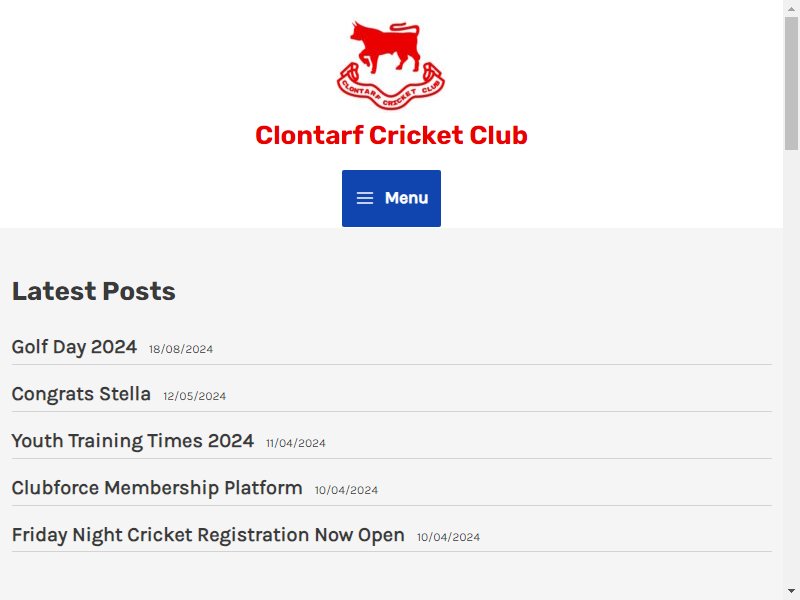Open the Clubforce Membership Platform post
Screen dimensions: 800x600
pos(157,488)
